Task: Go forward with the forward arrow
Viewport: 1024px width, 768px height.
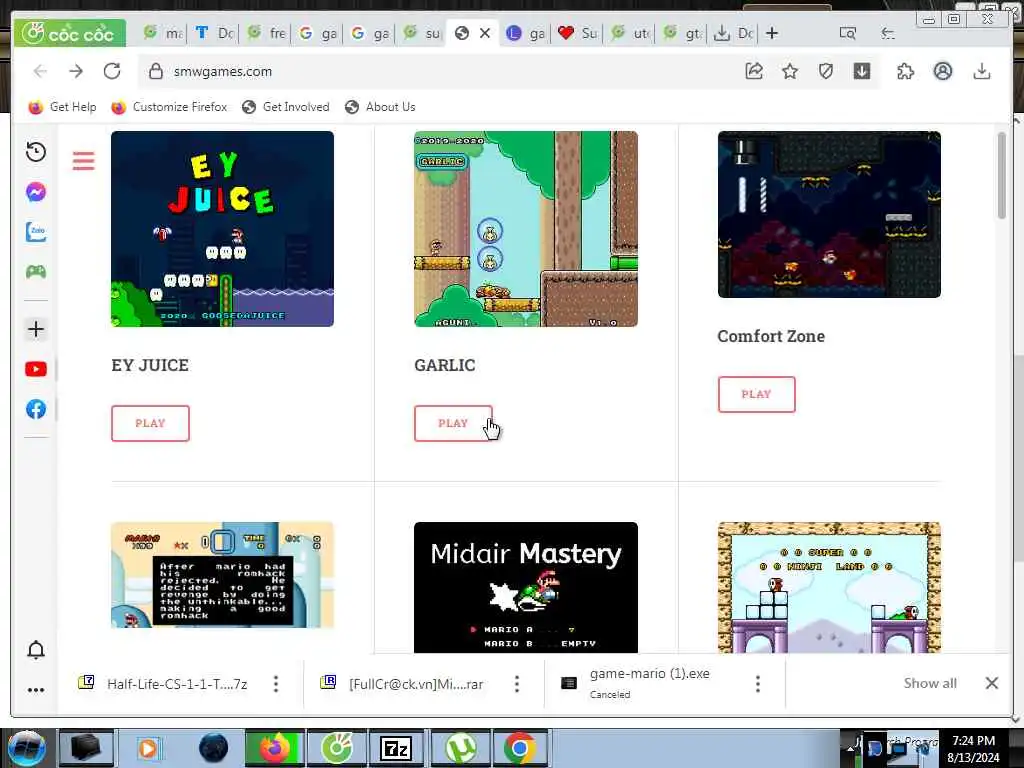Action: [76, 71]
